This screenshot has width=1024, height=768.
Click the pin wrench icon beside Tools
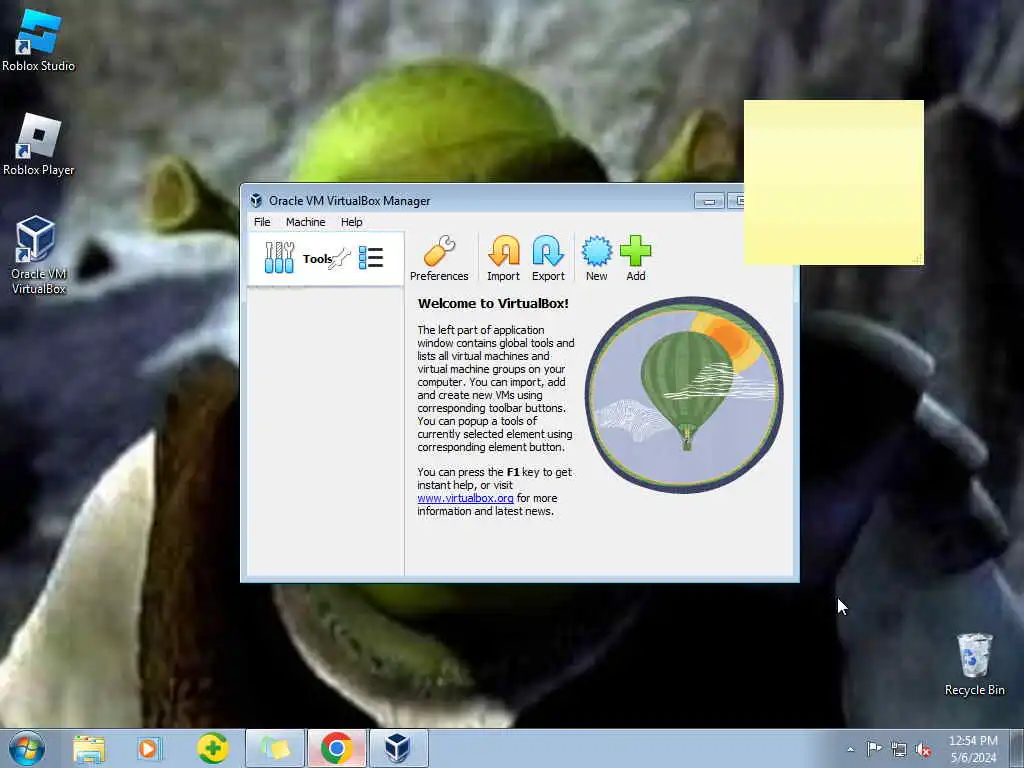(340, 259)
